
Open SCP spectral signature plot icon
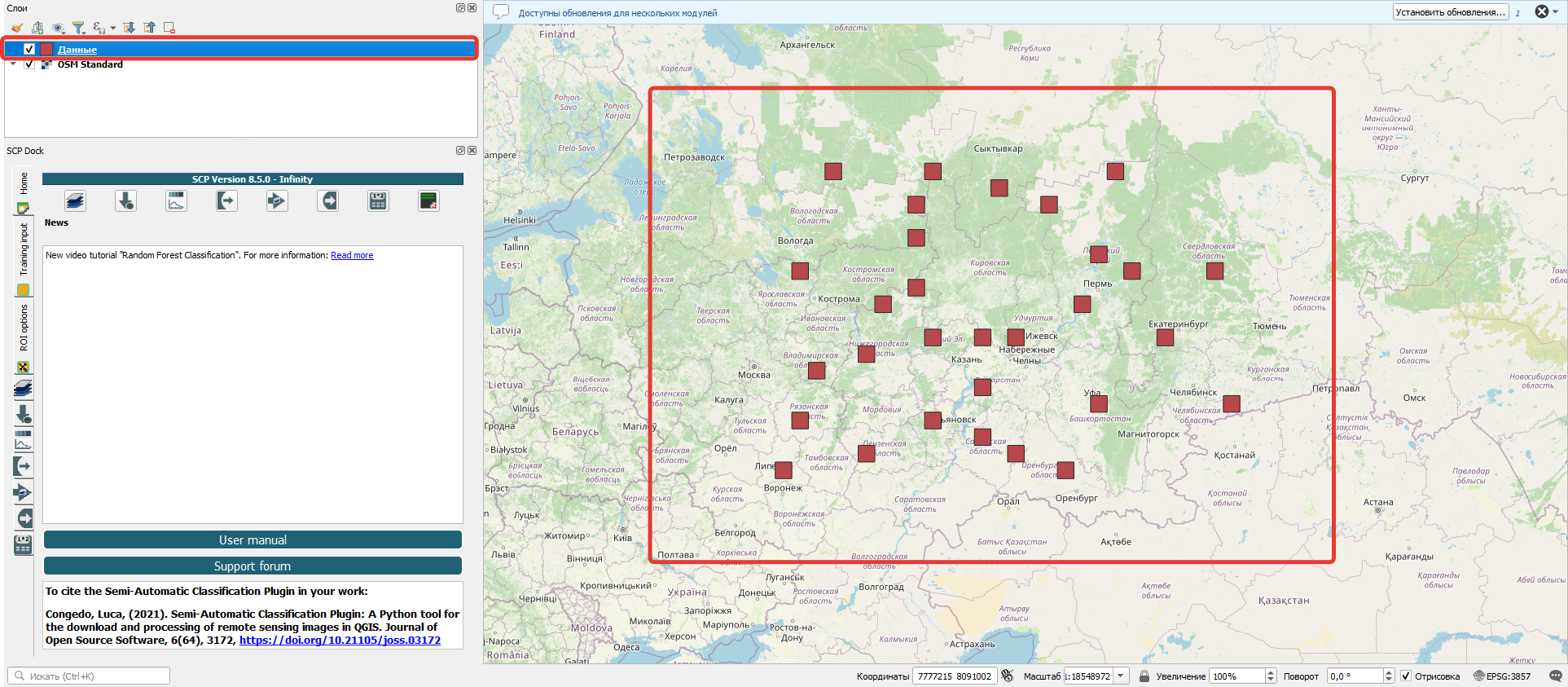tap(176, 200)
